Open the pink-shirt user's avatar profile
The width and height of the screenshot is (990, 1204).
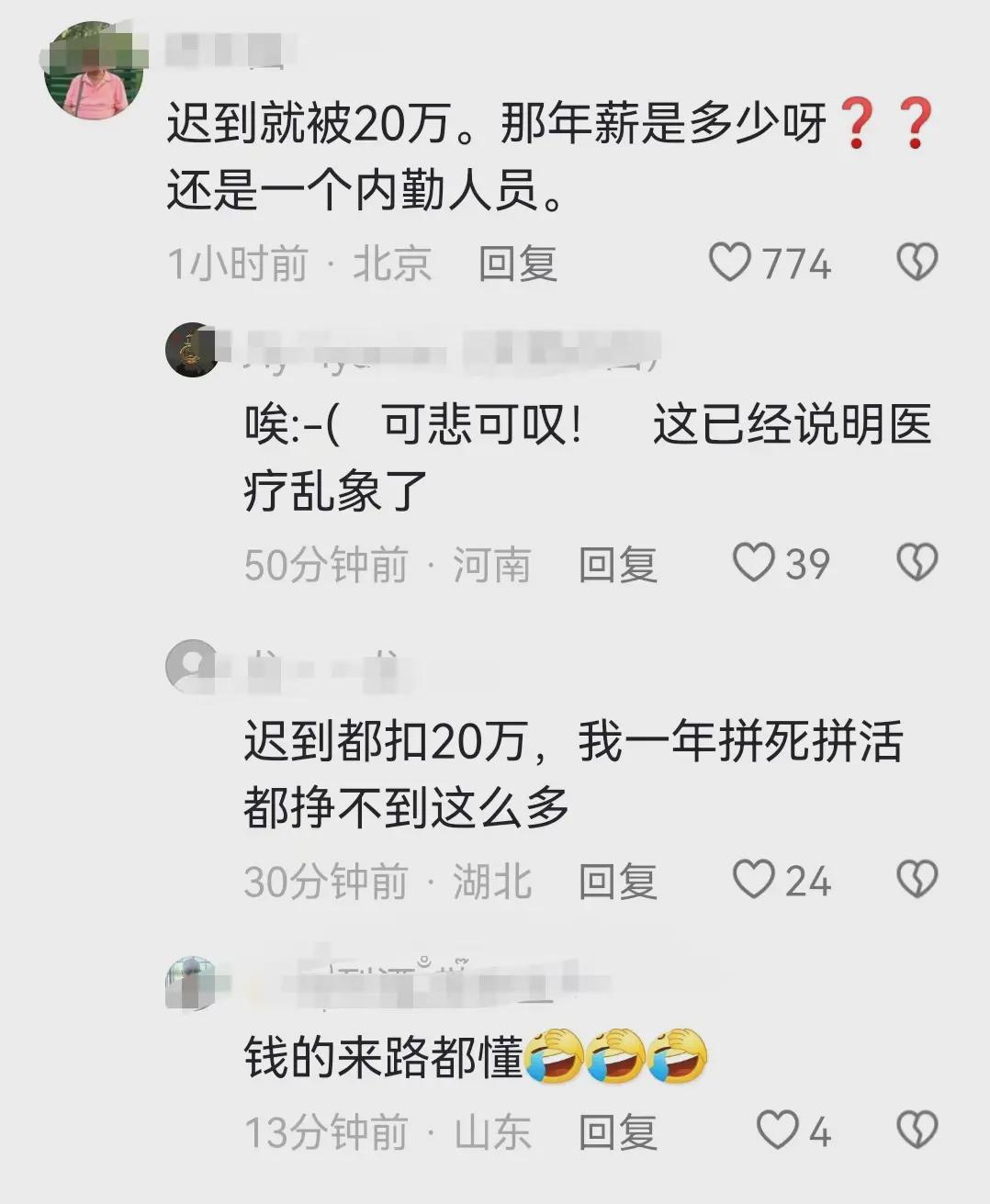click(x=94, y=71)
